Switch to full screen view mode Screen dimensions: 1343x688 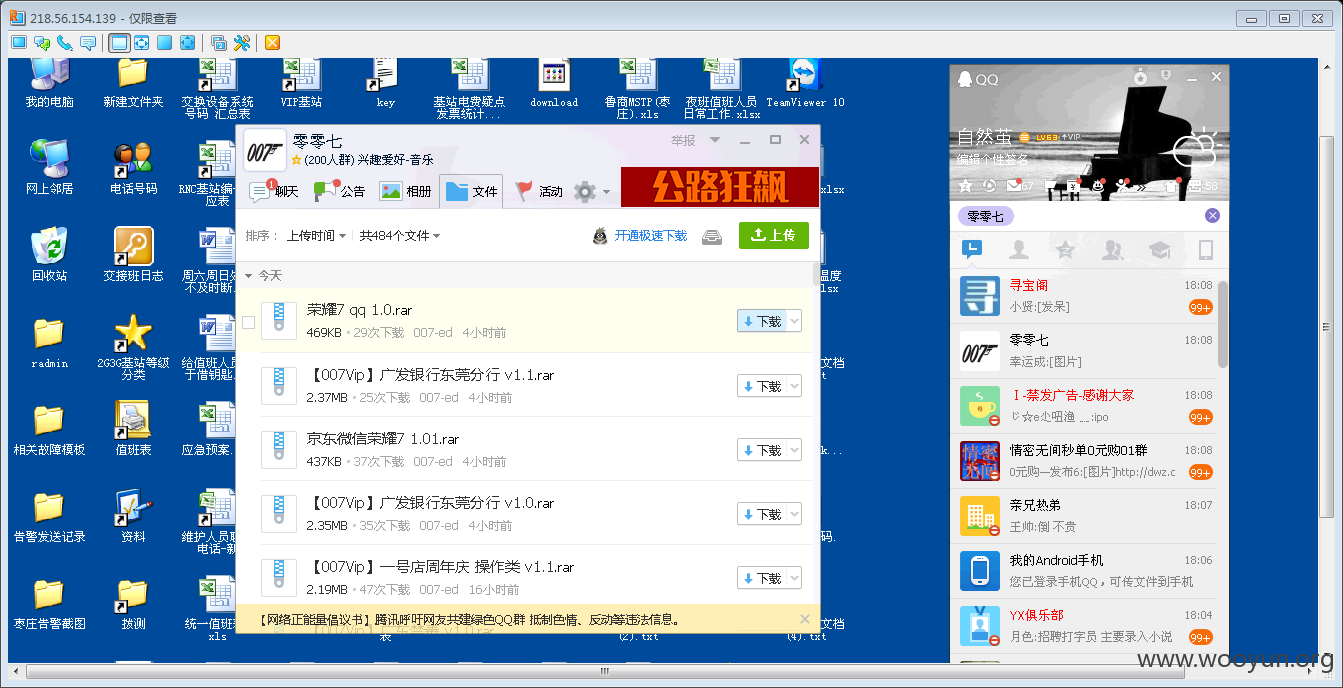pos(163,42)
